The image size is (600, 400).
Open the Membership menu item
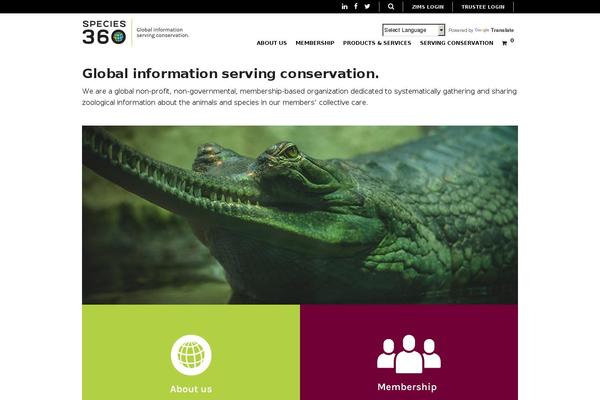315,43
